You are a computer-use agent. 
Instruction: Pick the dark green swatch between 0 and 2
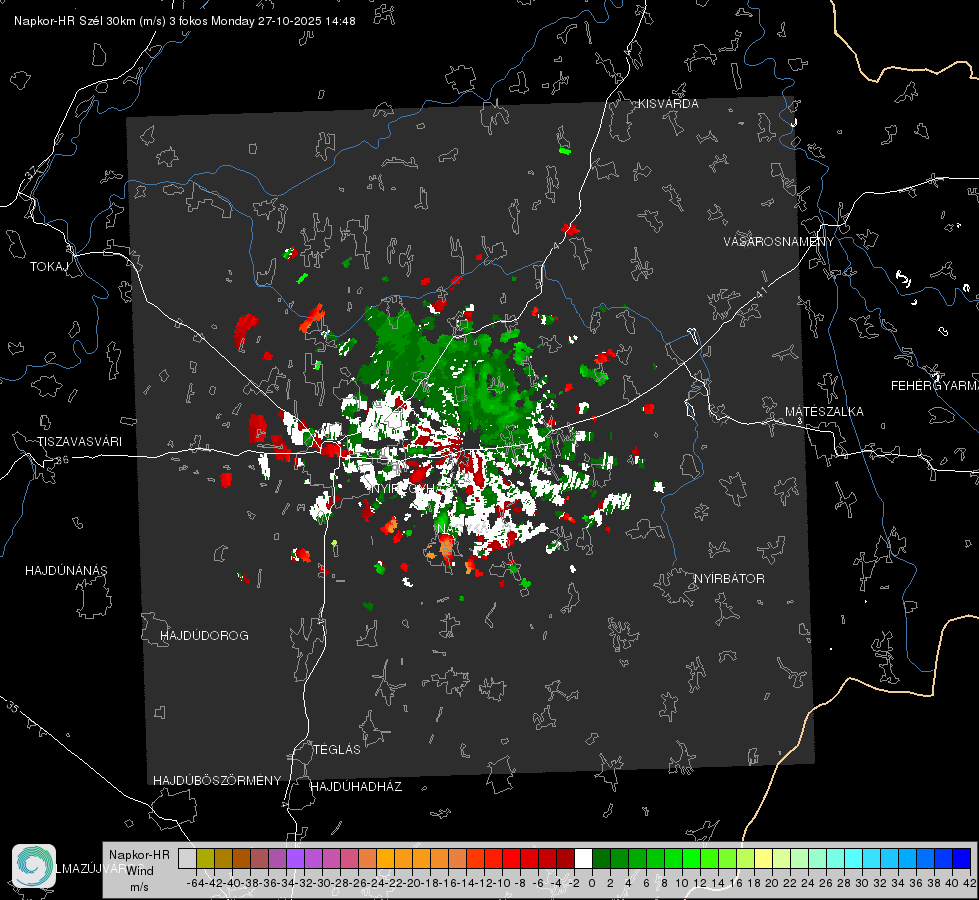(x=601, y=858)
